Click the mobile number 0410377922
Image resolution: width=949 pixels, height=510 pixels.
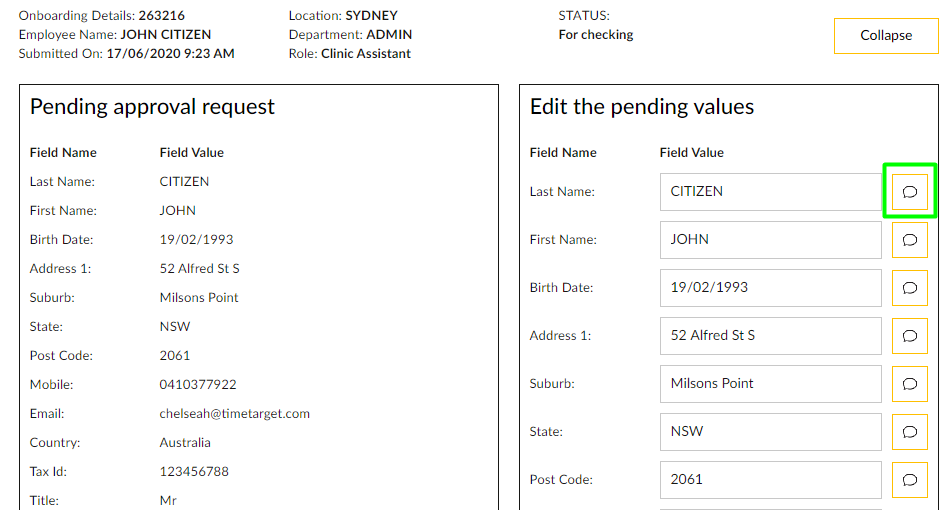click(198, 385)
